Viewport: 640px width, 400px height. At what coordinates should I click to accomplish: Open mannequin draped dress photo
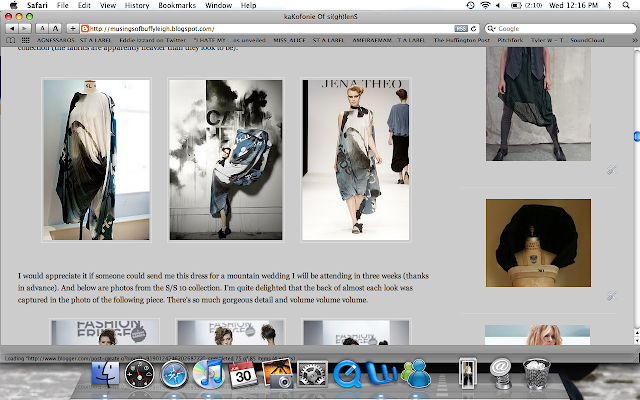(96, 160)
